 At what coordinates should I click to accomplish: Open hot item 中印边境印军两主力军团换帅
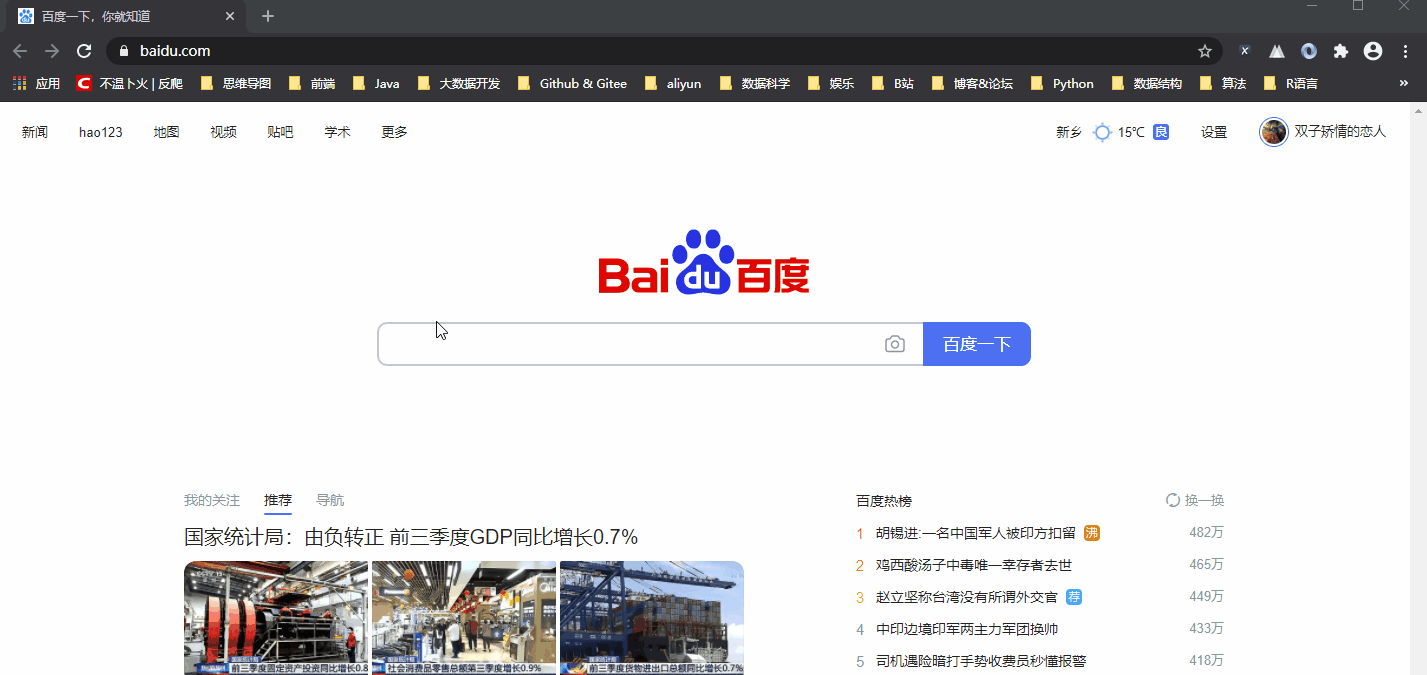pos(967,629)
